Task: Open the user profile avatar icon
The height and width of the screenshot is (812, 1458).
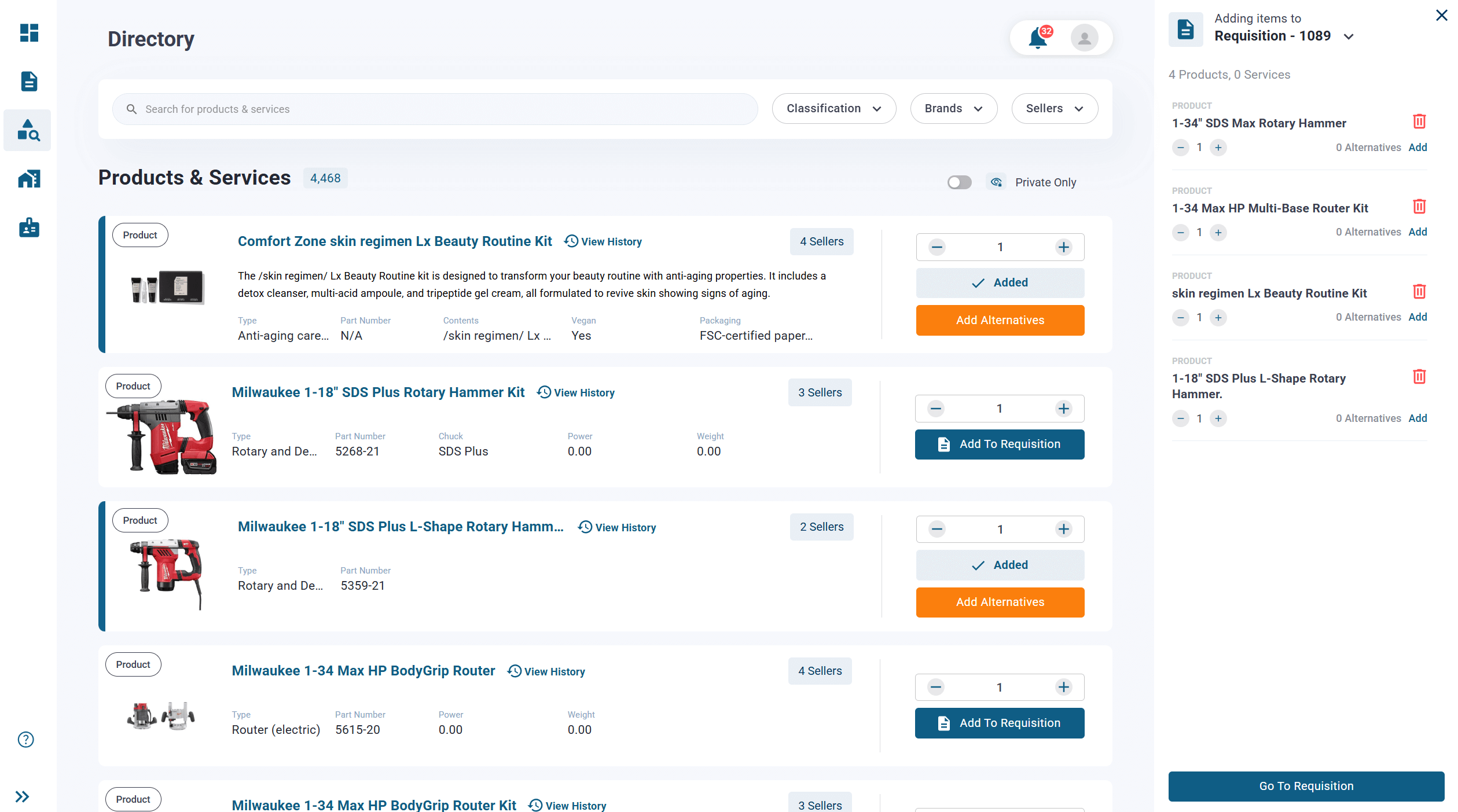Action: click(x=1084, y=37)
